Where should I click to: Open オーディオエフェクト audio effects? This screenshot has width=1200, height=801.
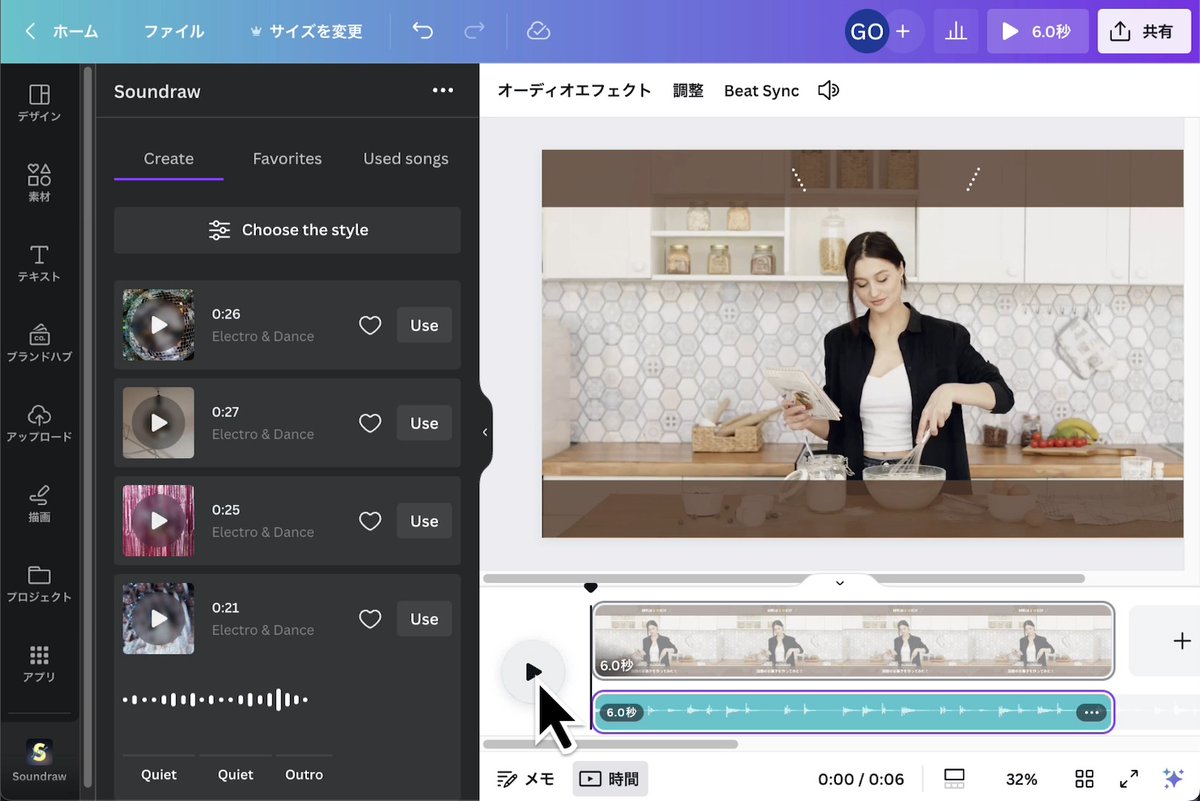[574, 91]
